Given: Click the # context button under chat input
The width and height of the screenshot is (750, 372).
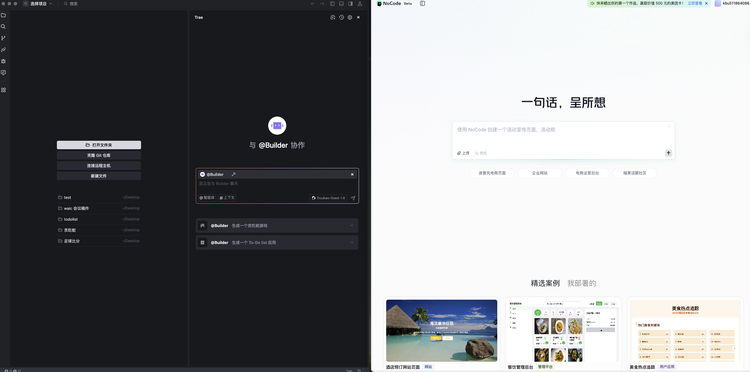Looking at the screenshot, I should click(x=227, y=197).
